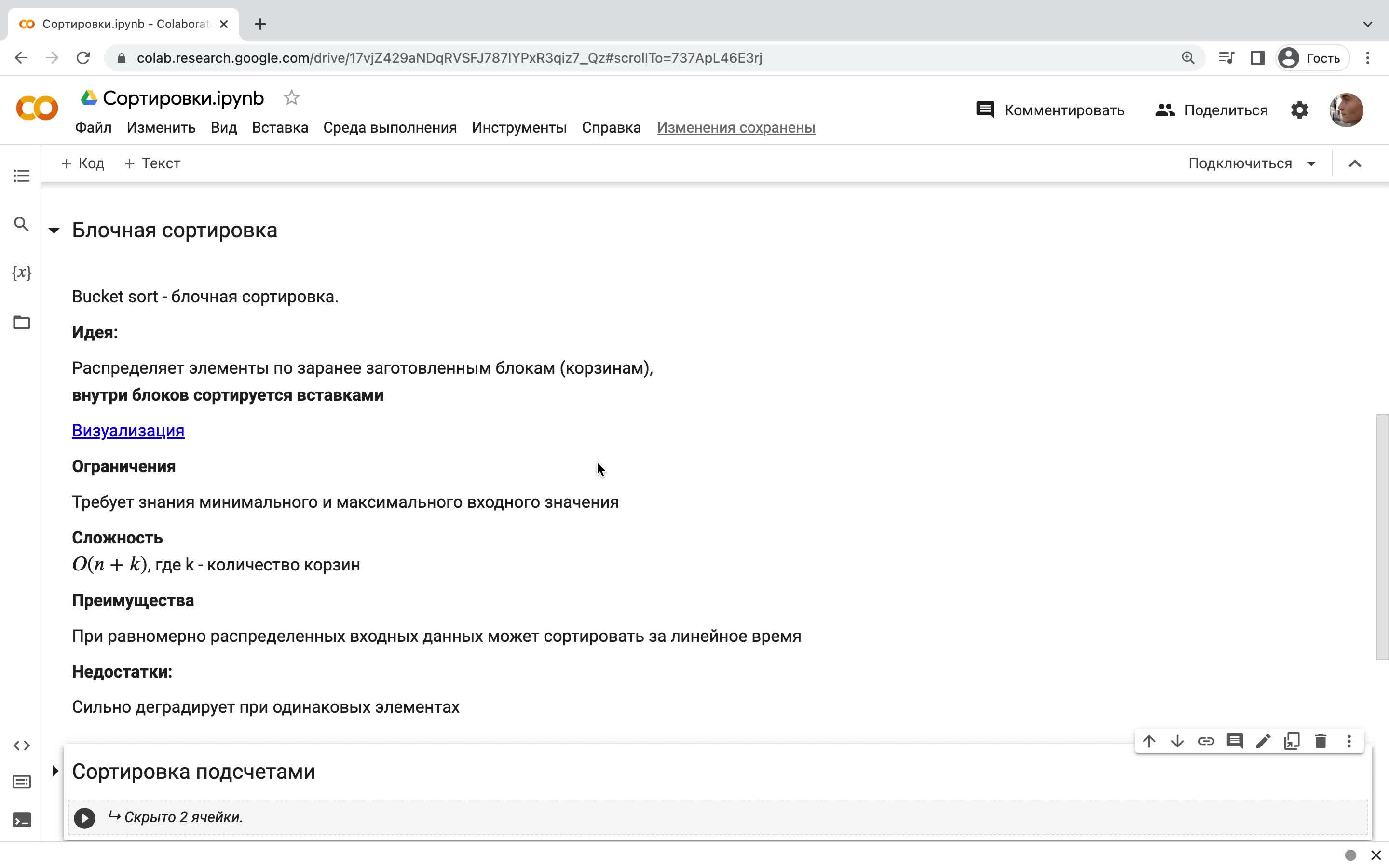Open the Chrome three-dot menu
1389x868 pixels.
click(1368, 58)
